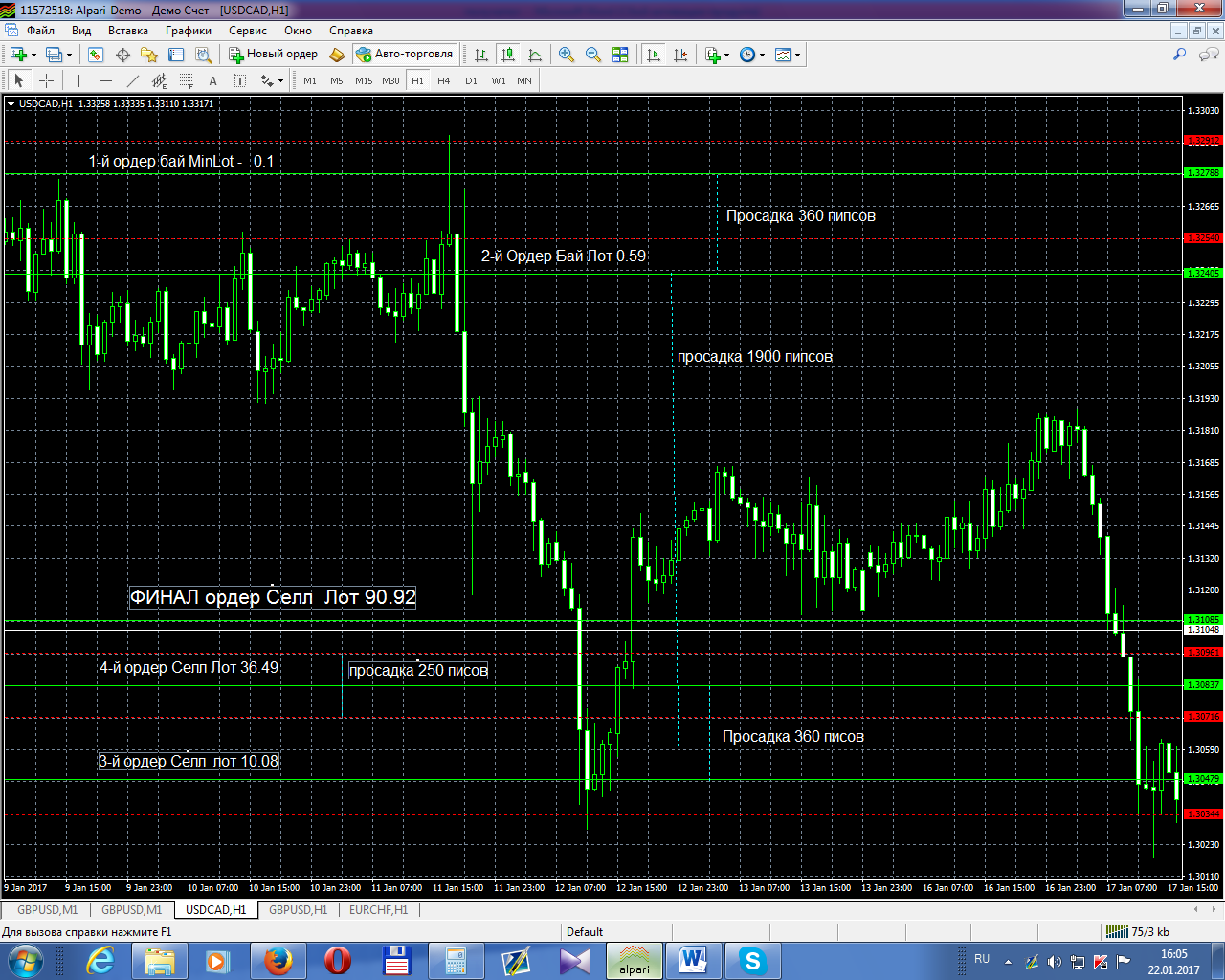
Task: Open the Файл menu
Action: [40, 31]
